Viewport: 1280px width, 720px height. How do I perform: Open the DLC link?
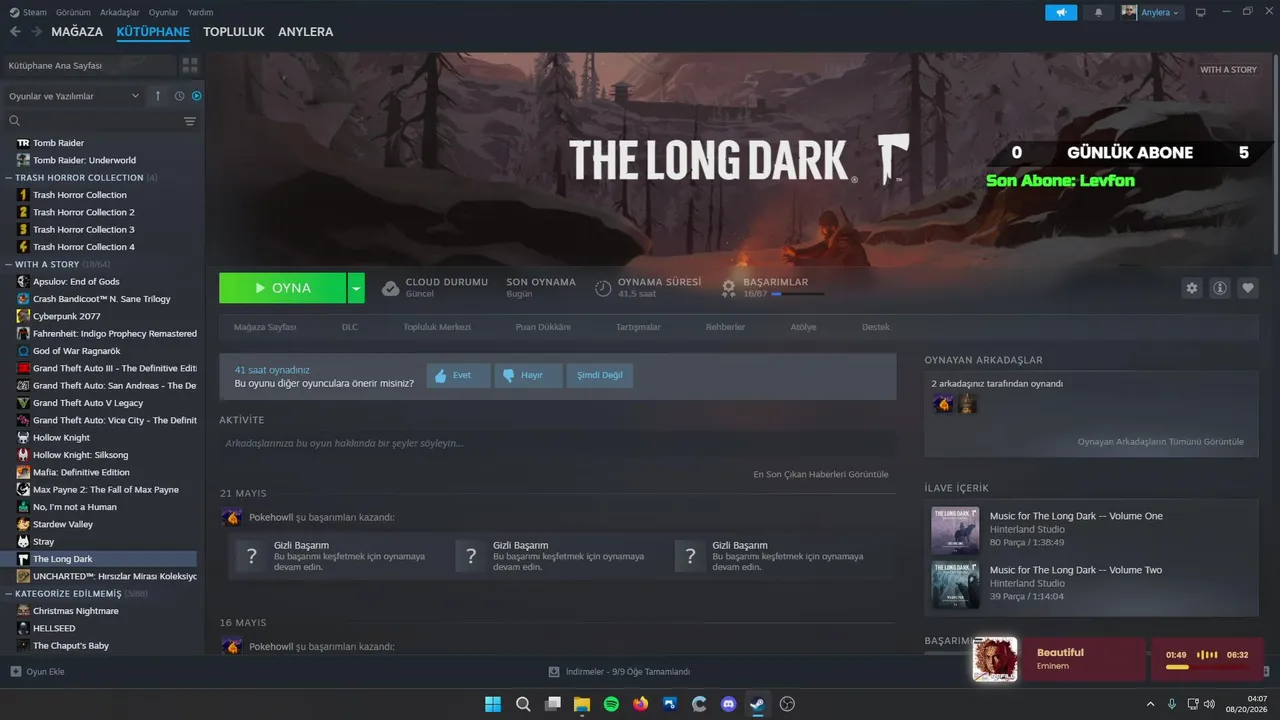coord(350,327)
